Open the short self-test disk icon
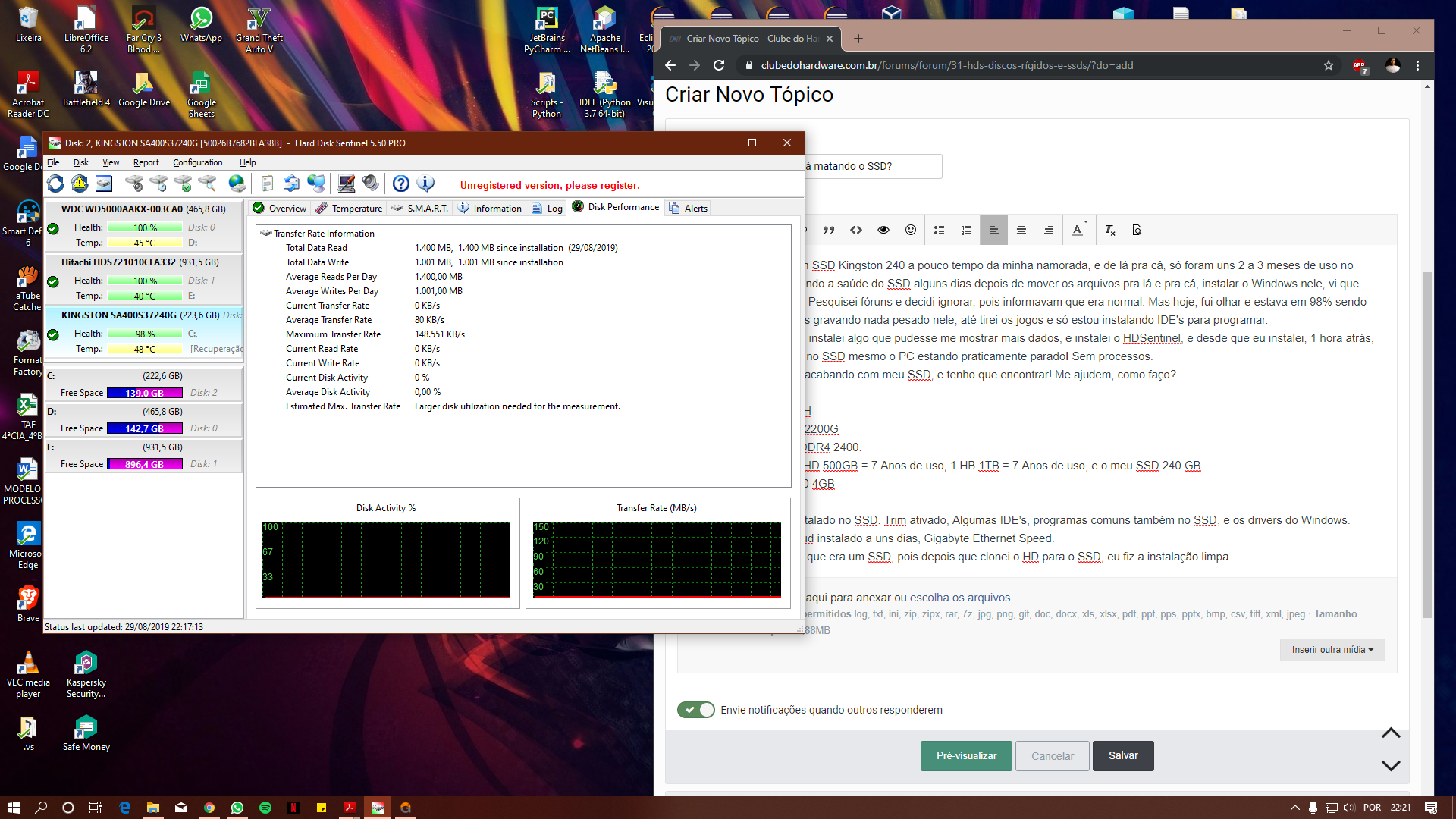 134,184
